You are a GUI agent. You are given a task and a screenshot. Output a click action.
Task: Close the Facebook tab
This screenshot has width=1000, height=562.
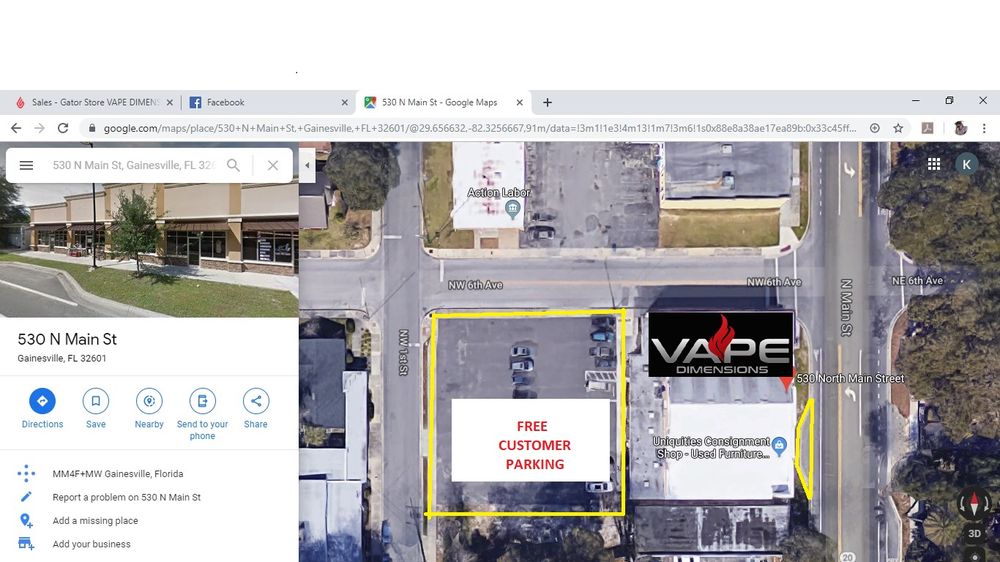point(344,102)
